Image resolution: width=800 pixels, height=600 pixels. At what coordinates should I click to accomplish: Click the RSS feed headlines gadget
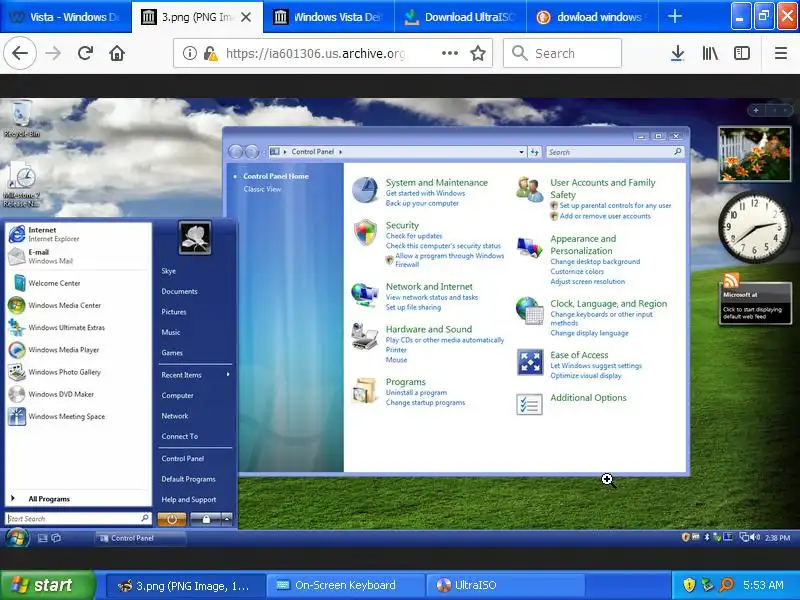(x=755, y=299)
